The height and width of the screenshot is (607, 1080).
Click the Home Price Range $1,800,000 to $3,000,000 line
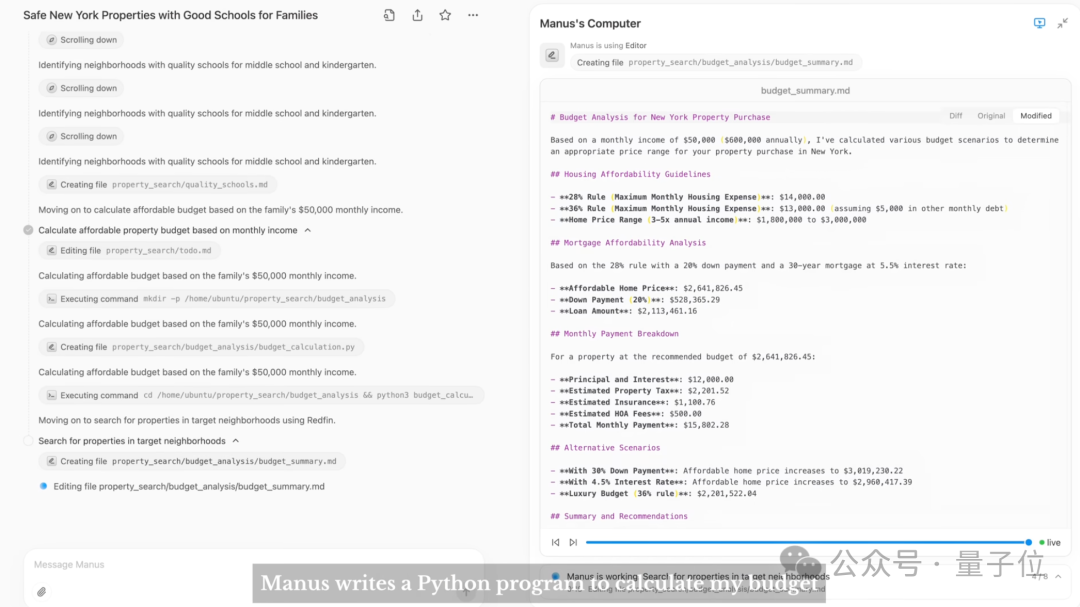tap(708, 220)
